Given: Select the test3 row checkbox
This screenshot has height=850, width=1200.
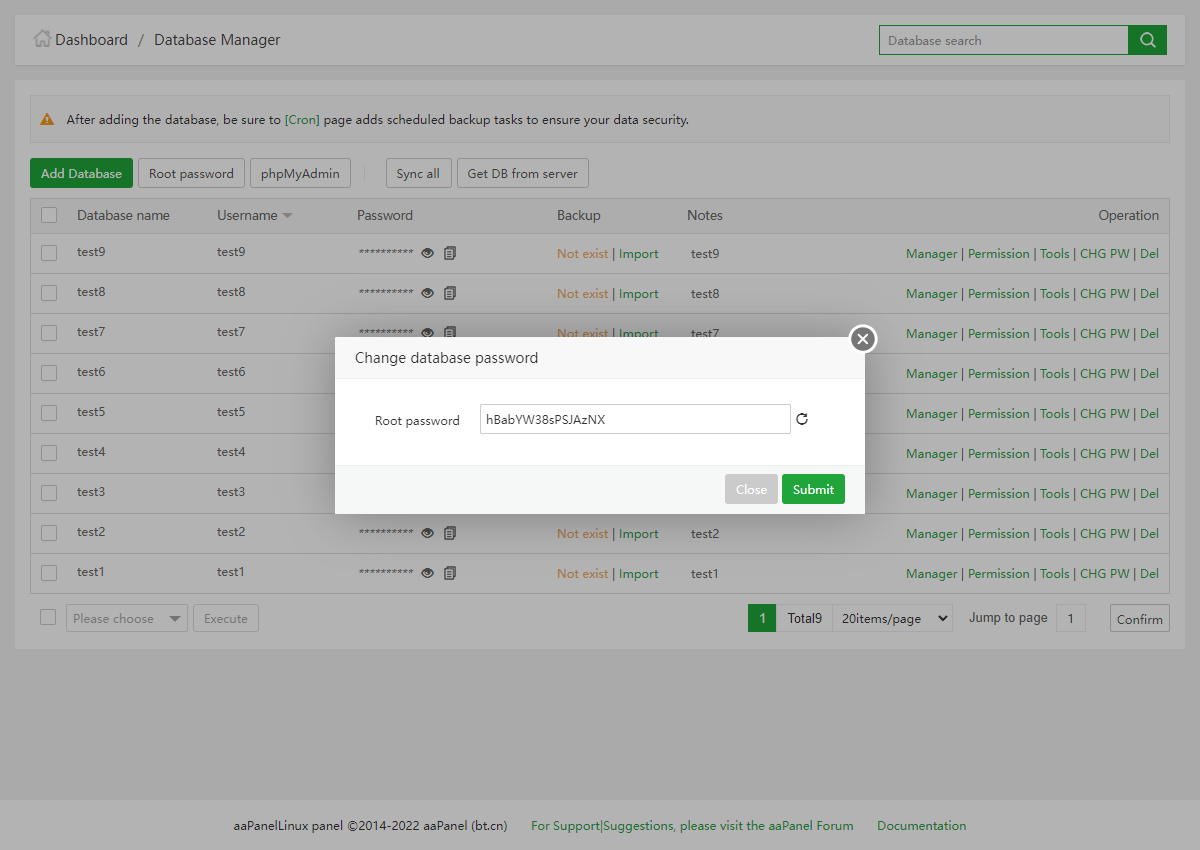Looking at the screenshot, I should [49, 492].
